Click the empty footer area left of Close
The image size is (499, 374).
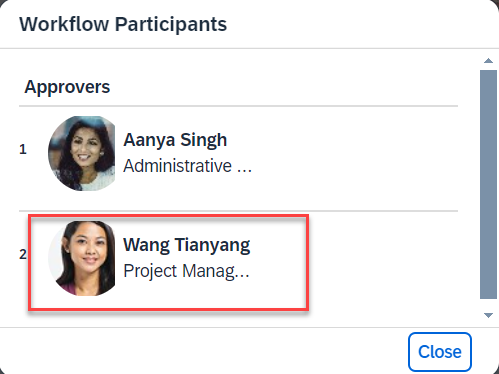(203, 352)
